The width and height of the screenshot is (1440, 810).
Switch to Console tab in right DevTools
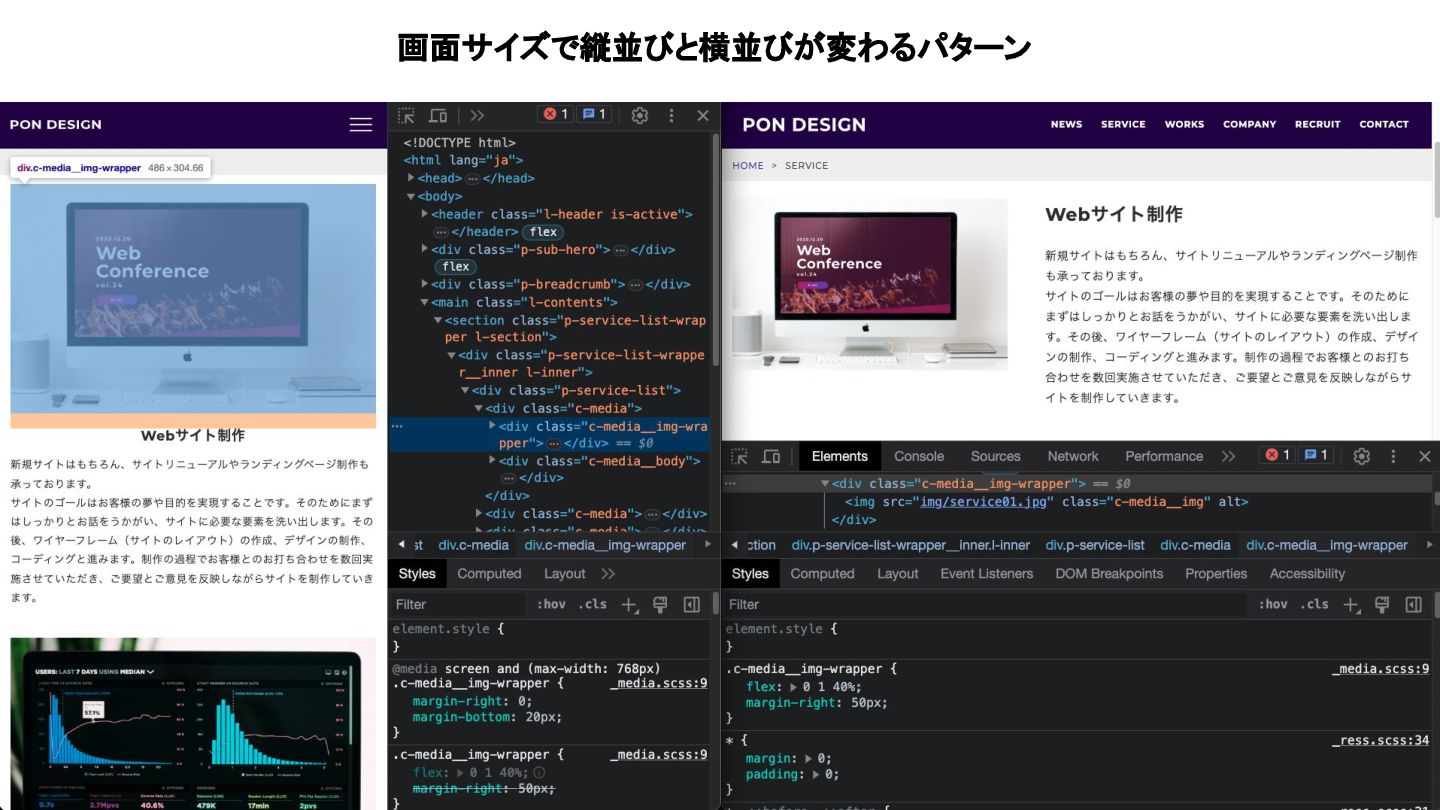click(919, 456)
